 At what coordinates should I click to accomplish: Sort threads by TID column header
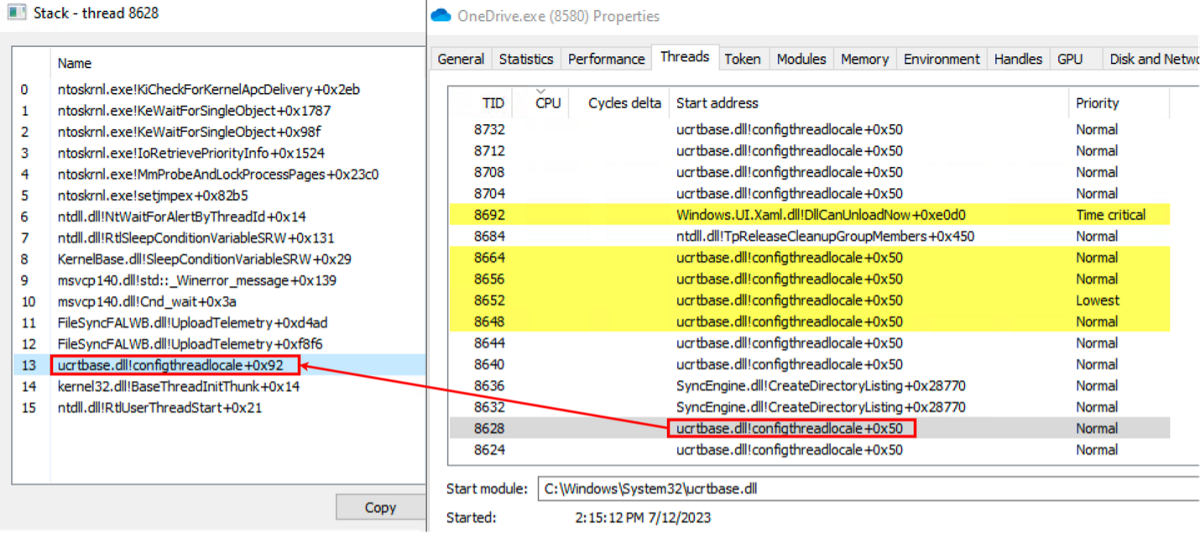[x=493, y=103]
